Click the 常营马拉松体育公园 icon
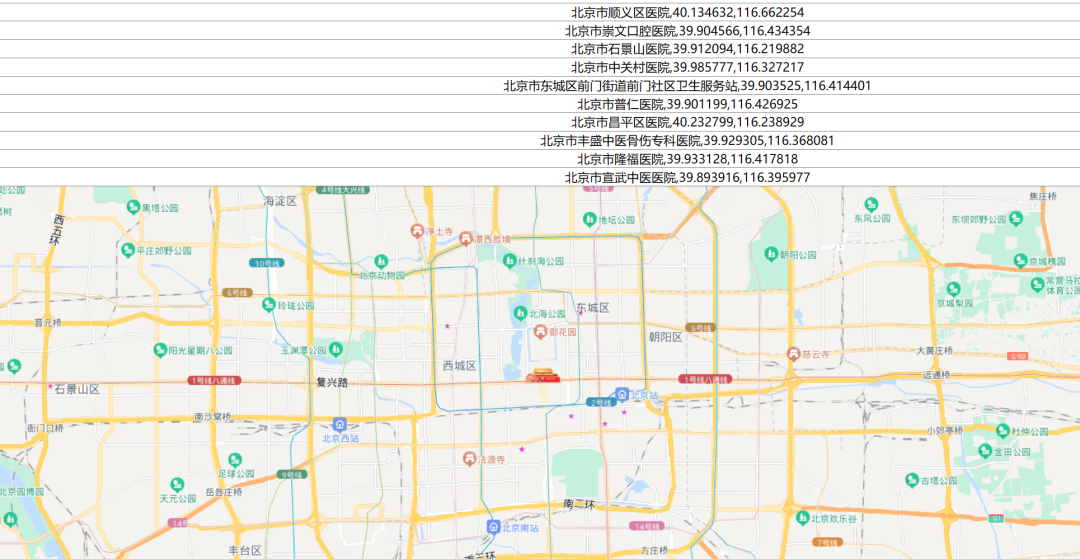The width and height of the screenshot is (1080, 559). [1039, 284]
